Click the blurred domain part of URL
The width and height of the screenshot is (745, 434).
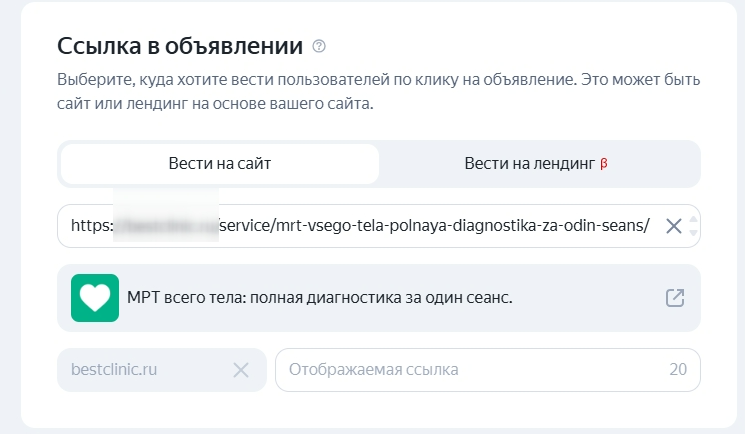click(x=166, y=226)
